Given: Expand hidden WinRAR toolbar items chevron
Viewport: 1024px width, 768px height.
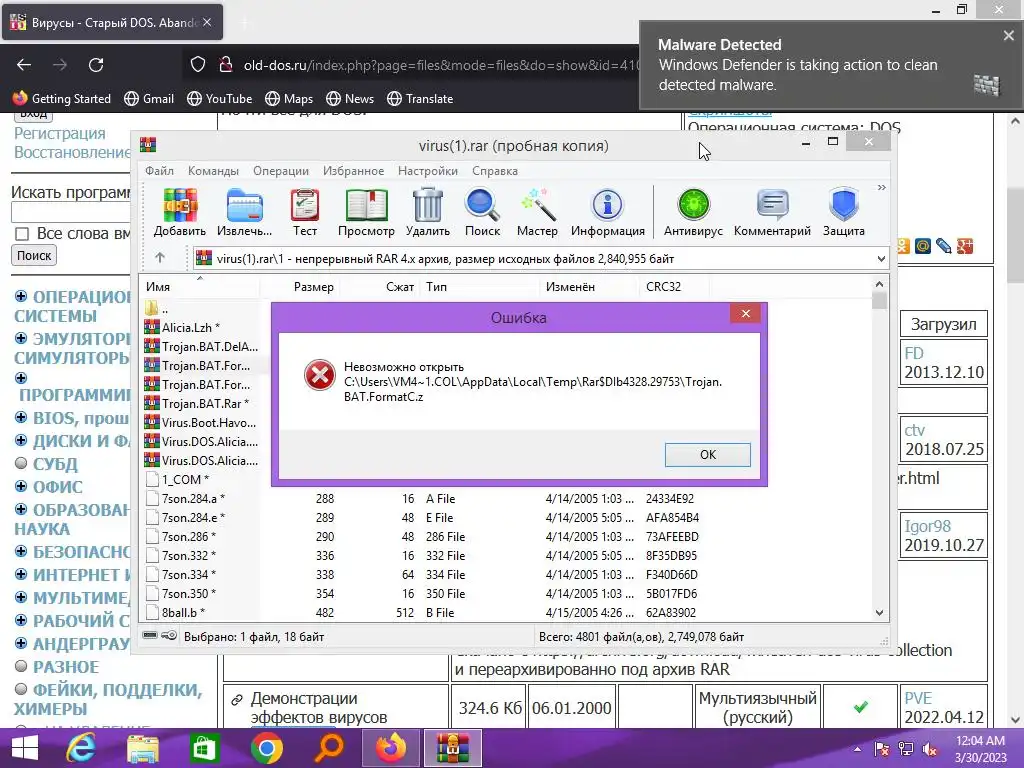Looking at the screenshot, I should pos(882,187).
